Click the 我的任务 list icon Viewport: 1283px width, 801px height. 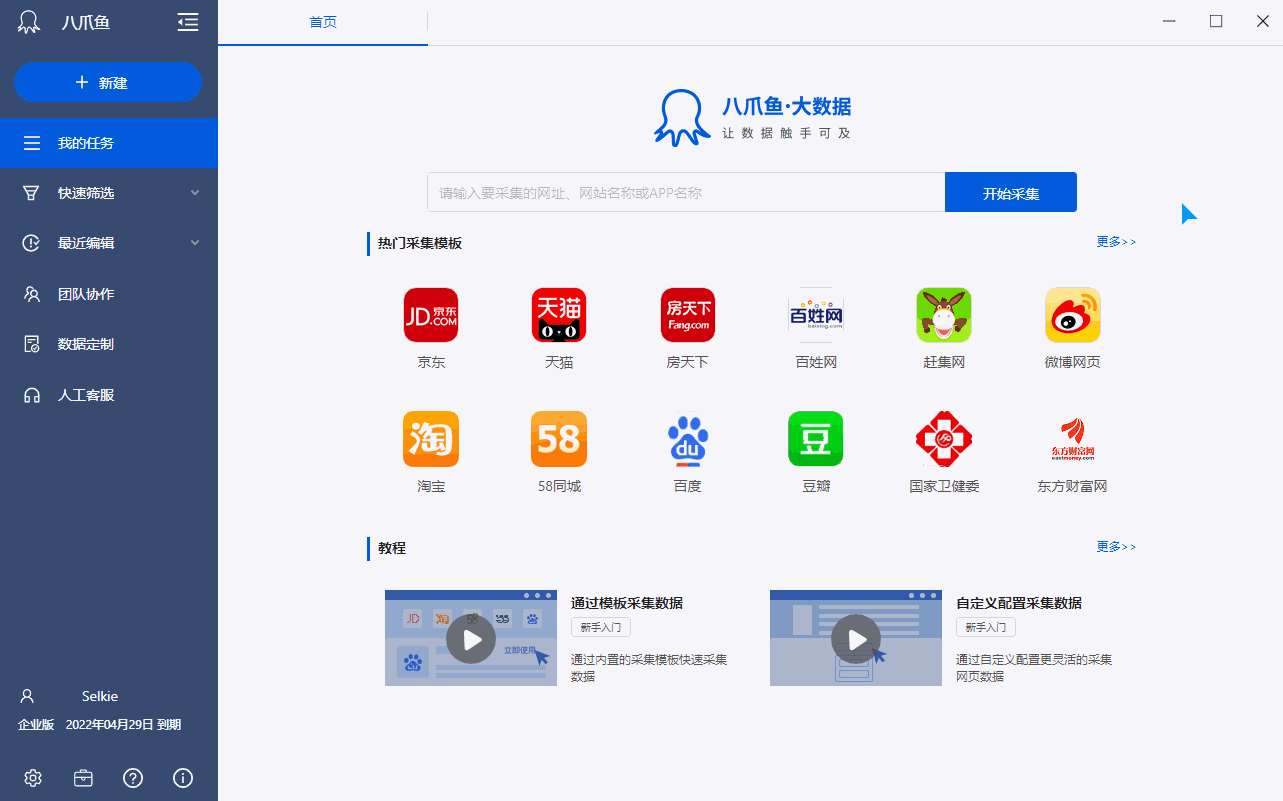click(x=32, y=143)
